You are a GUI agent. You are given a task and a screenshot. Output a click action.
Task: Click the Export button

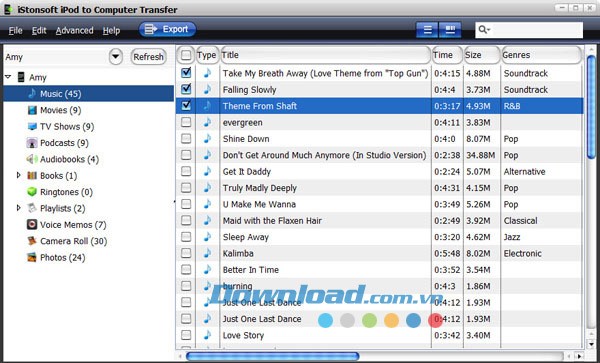point(168,29)
